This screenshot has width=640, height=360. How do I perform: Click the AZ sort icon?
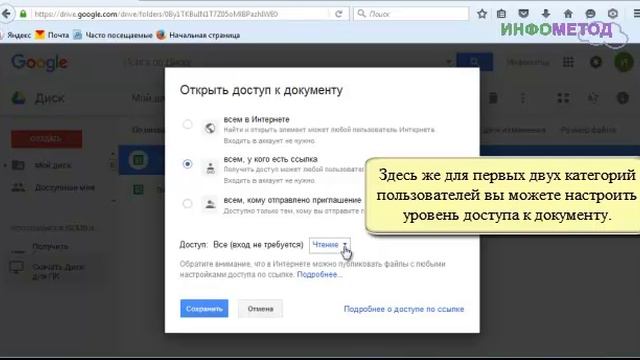[x=593, y=98]
